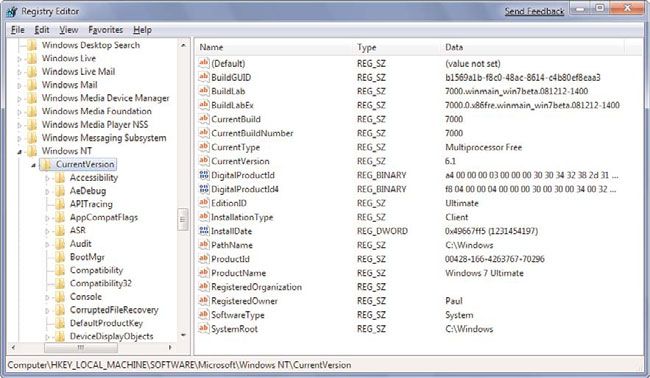This screenshot has width=650, height=378.
Task: Select the CurrentVersion value name row
Action: [x=240, y=161]
